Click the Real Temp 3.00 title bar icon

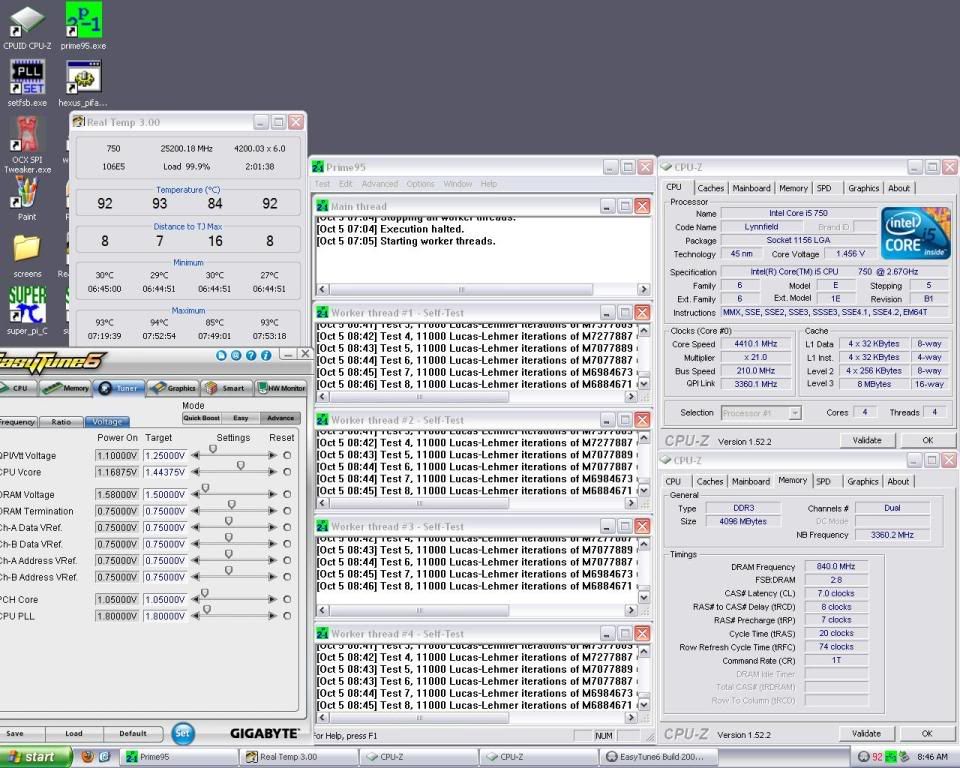[78, 122]
